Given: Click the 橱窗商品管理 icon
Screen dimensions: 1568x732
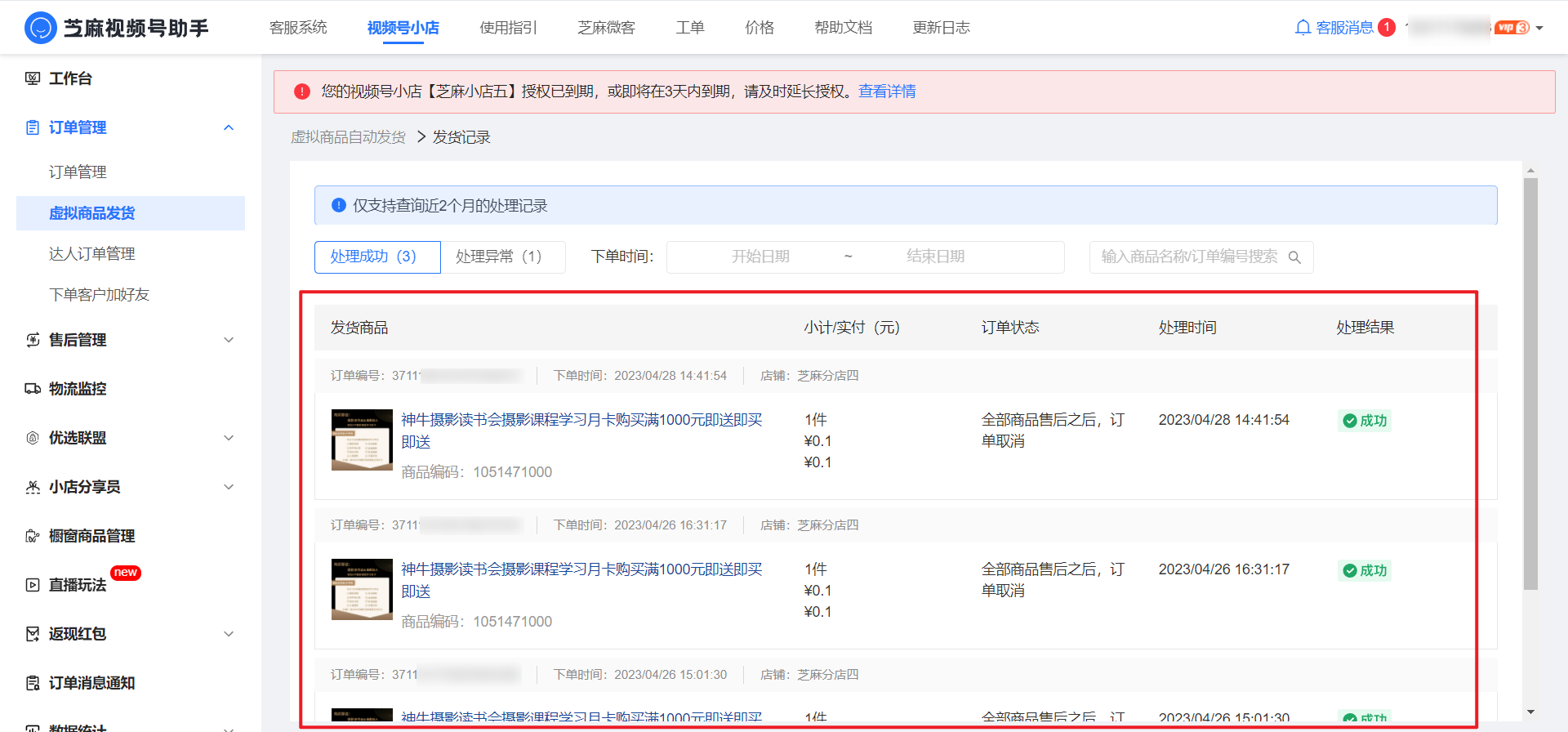Looking at the screenshot, I should [x=33, y=536].
